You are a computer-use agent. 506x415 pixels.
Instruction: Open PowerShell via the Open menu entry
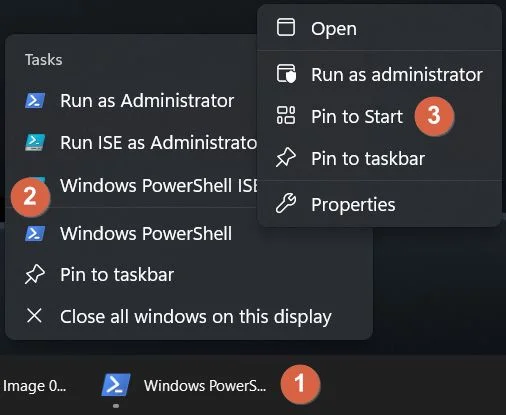coord(379,28)
